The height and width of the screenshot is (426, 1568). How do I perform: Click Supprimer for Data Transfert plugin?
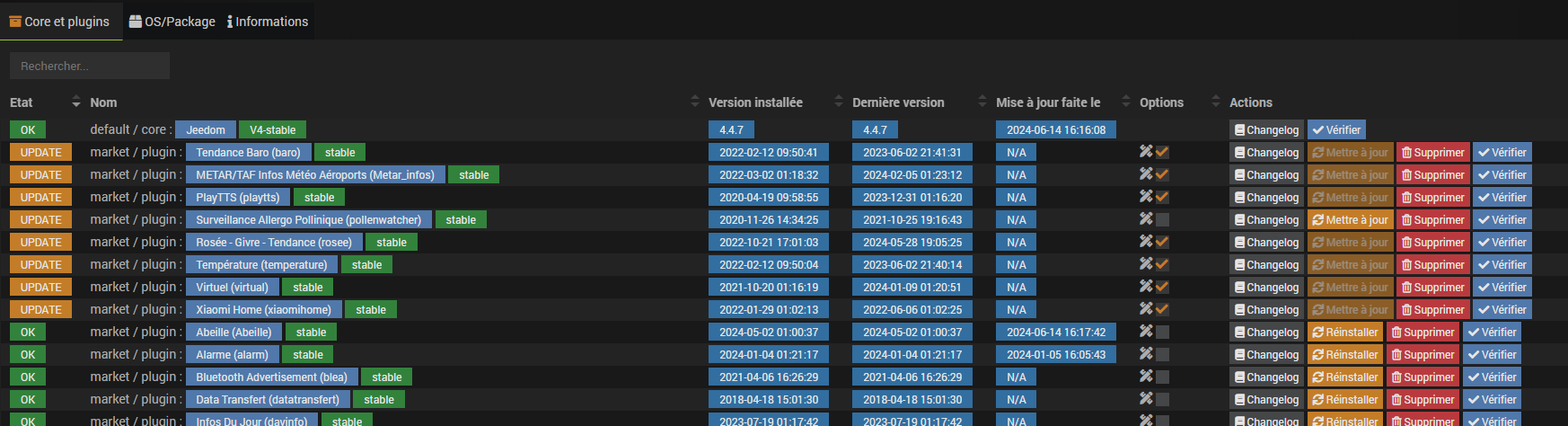pos(1423,400)
